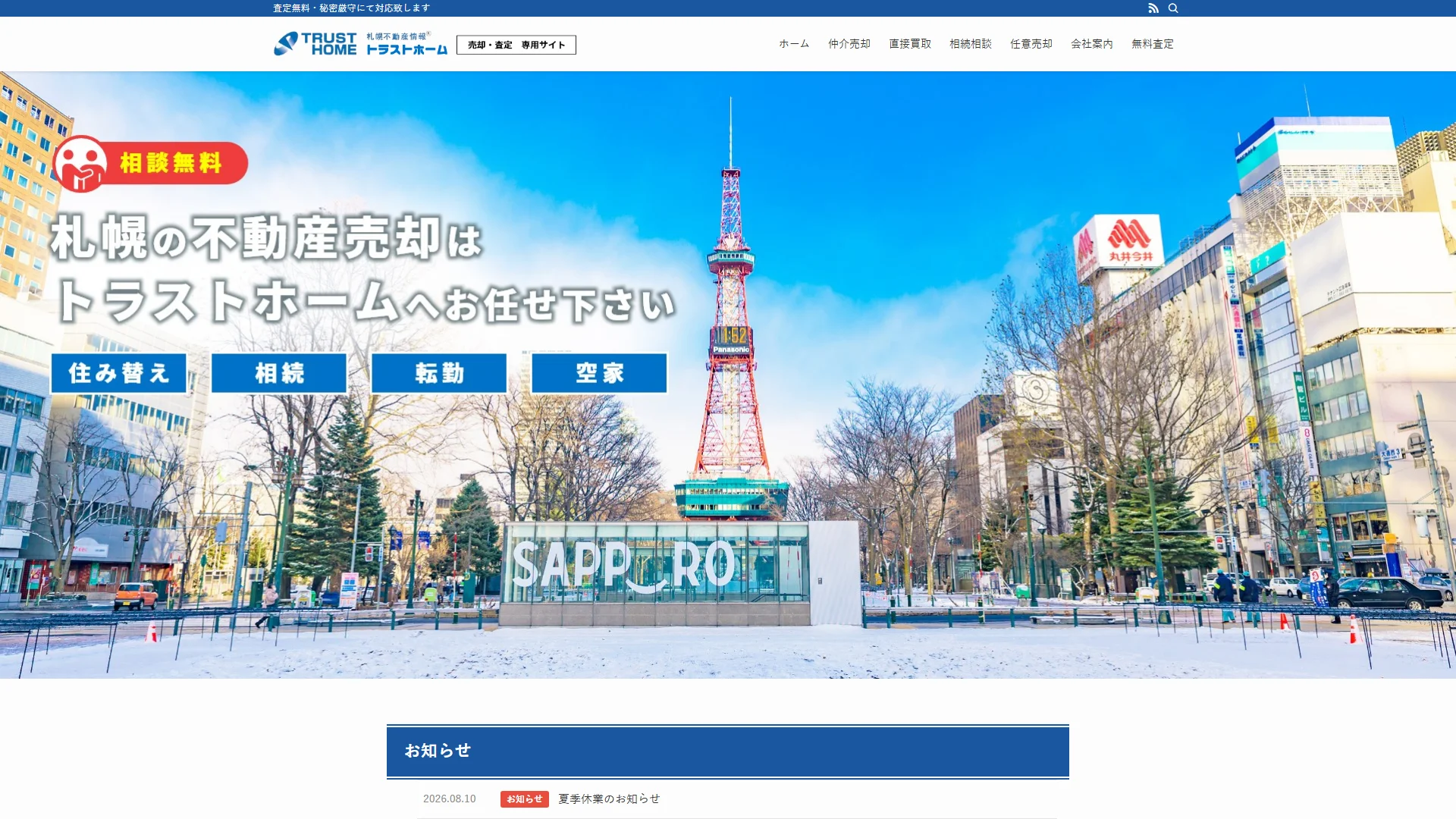The width and height of the screenshot is (1456, 819).
Task: Click the 転勤 banner button
Action: tap(439, 373)
